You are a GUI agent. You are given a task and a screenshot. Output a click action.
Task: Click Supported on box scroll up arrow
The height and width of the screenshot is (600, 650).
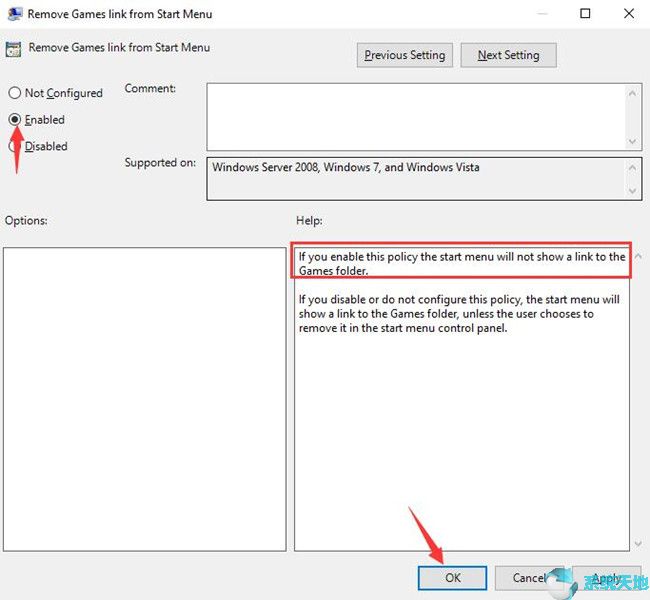pyautogui.click(x=632, y=168)
